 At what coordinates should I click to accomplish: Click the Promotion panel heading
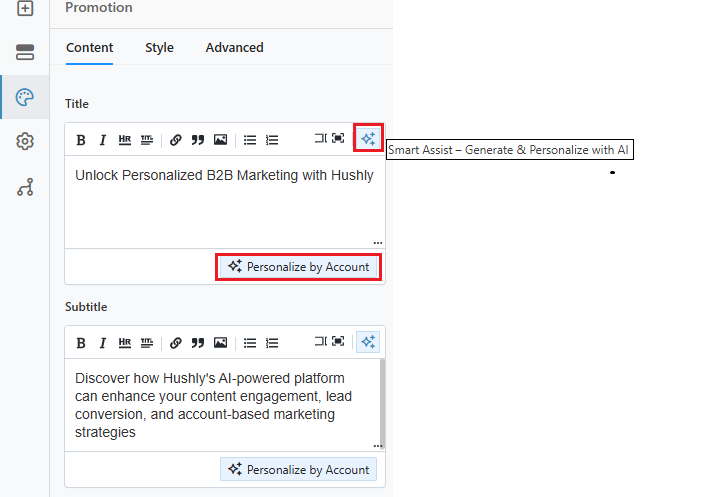pyautogui.click(x=99, y=8)
